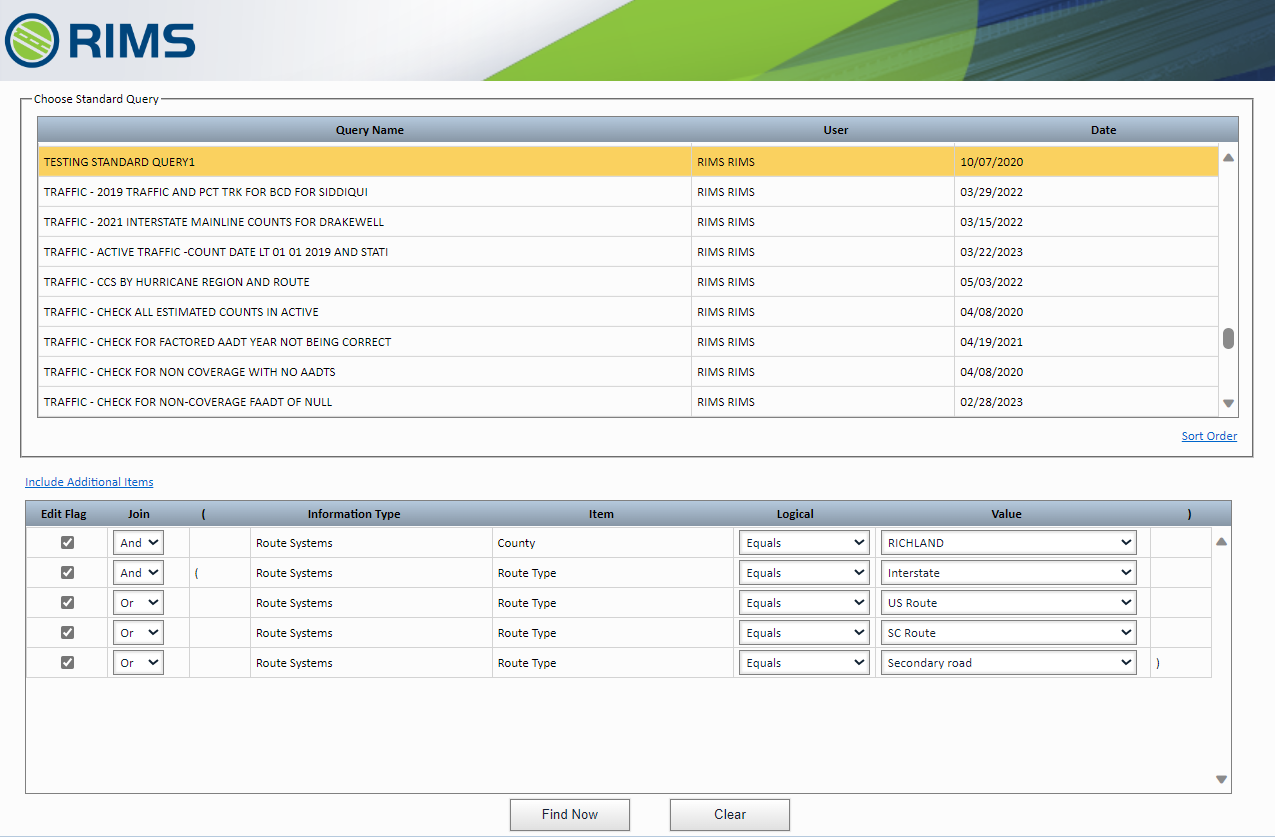Viewport: 1275px width, 837px height.
Task: Click Include Additional Items link
Action: pyautogui.click(x=89, y=482)
